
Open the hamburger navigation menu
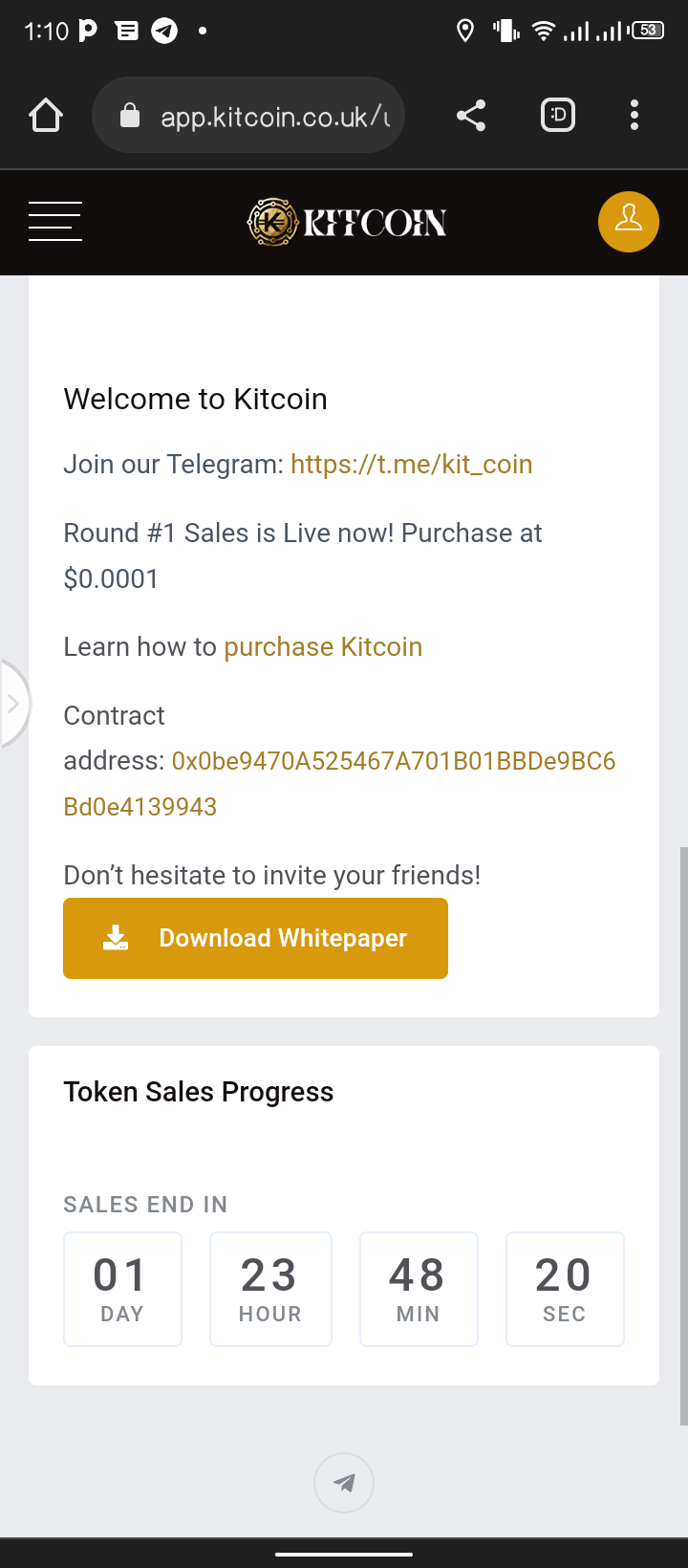tap(55, 222)
